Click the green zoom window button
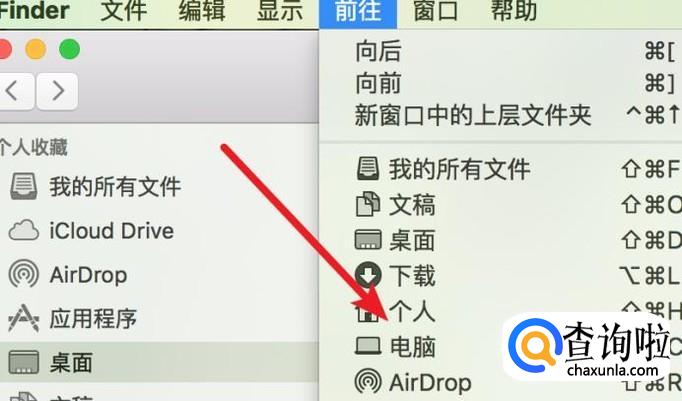Image resolution: width=682 pixels, height=401 pixels. [x=70, y=49]
